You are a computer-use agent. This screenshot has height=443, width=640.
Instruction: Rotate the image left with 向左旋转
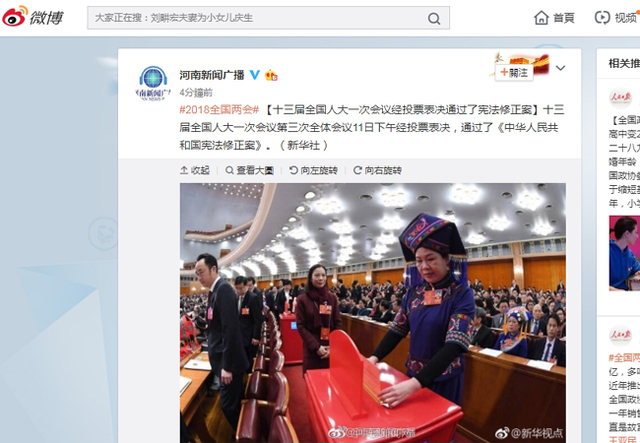coord(313,170)
